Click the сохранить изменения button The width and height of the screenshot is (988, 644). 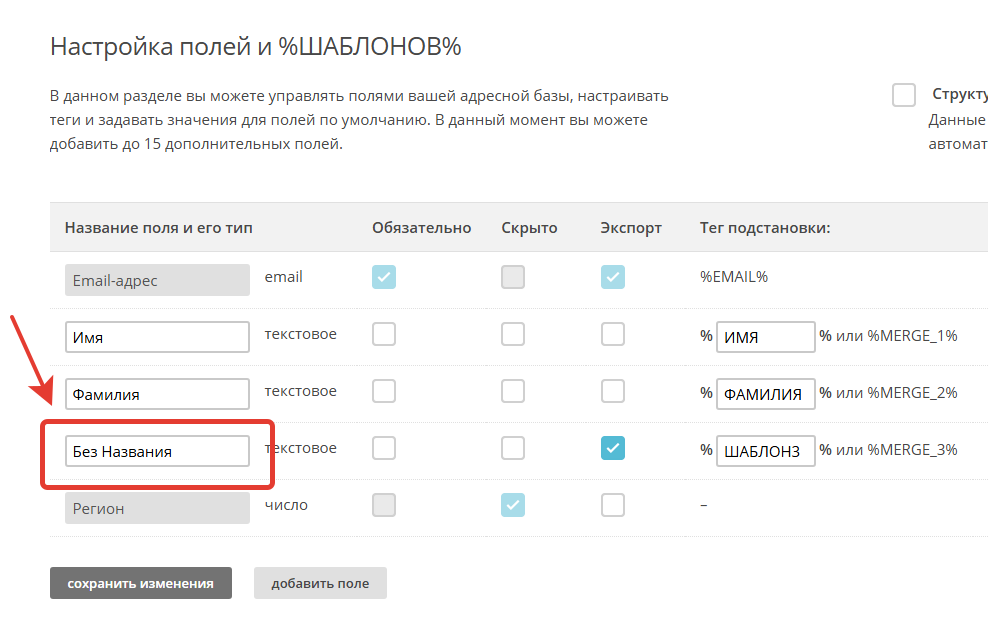[x=141, y=583]
